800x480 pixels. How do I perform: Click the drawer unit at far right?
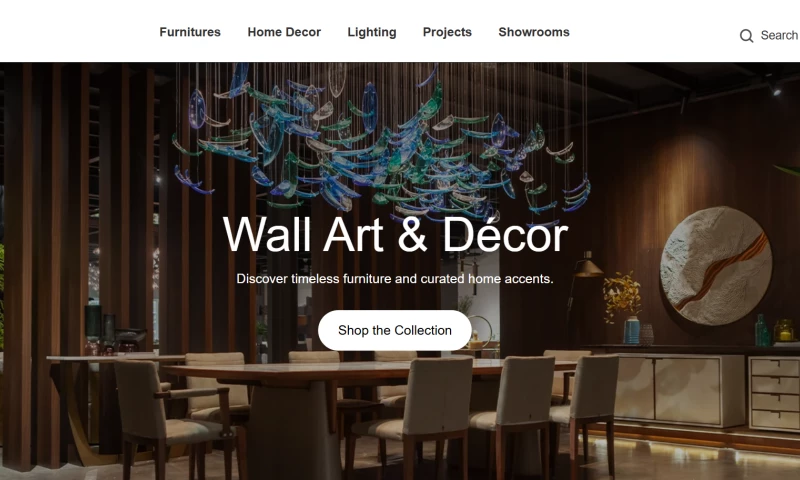click(774, 393)
